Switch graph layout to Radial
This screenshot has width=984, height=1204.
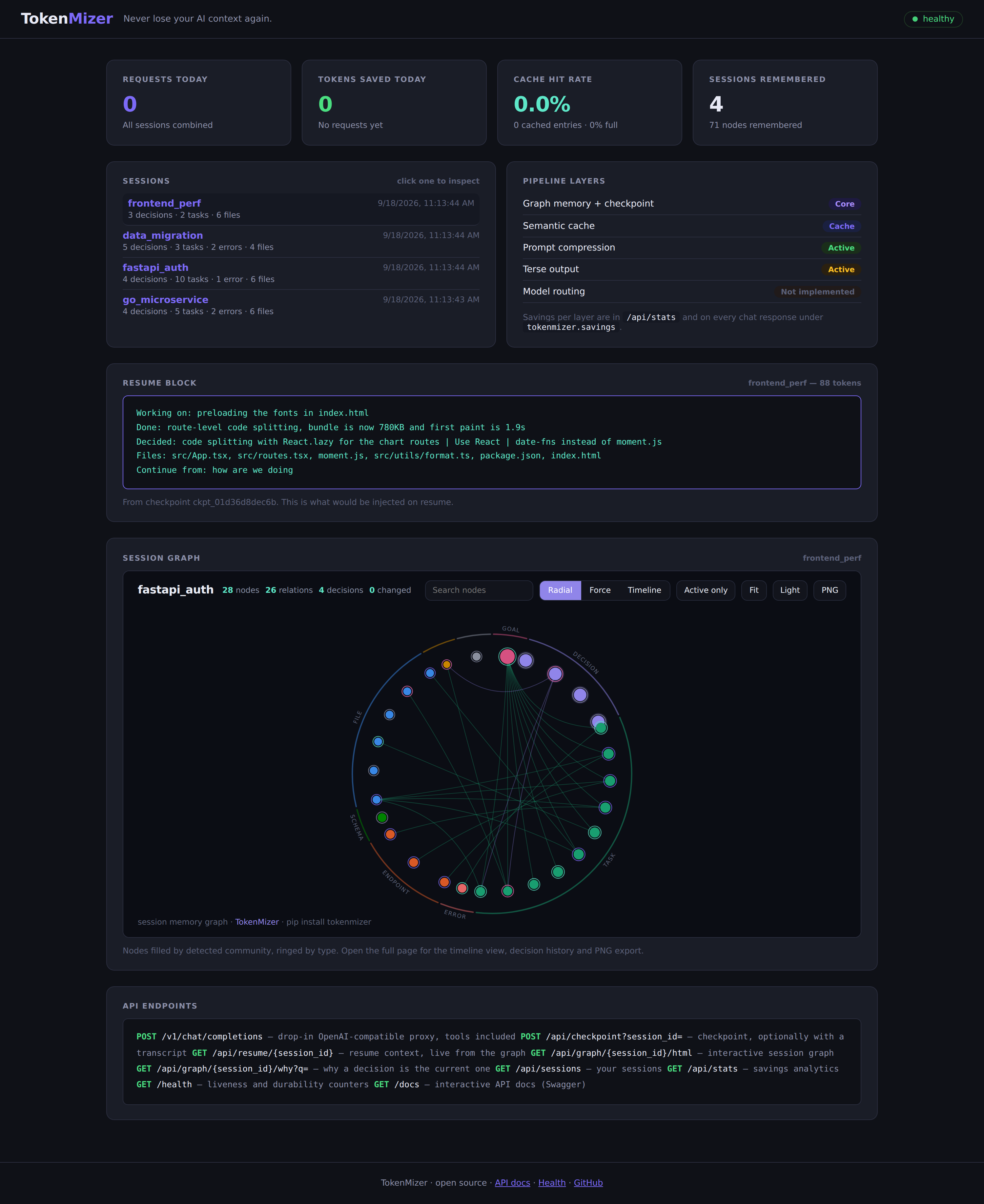pyautogui.click(x=560, y=590)
